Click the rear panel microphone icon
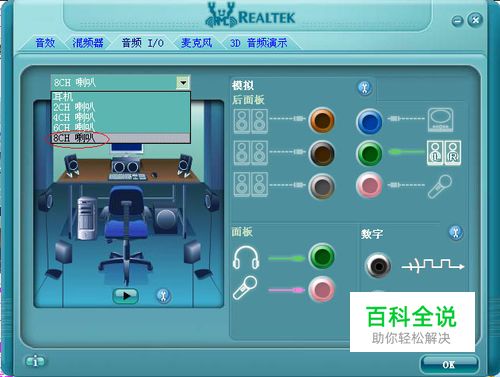The image size is (500, 377). (x=440, y=186)
